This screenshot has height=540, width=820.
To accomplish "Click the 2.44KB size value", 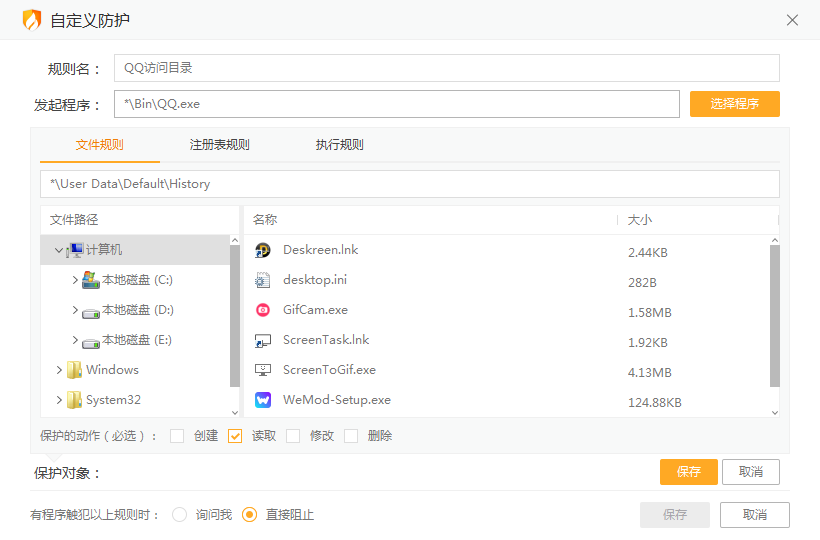I will pos(648,252).
